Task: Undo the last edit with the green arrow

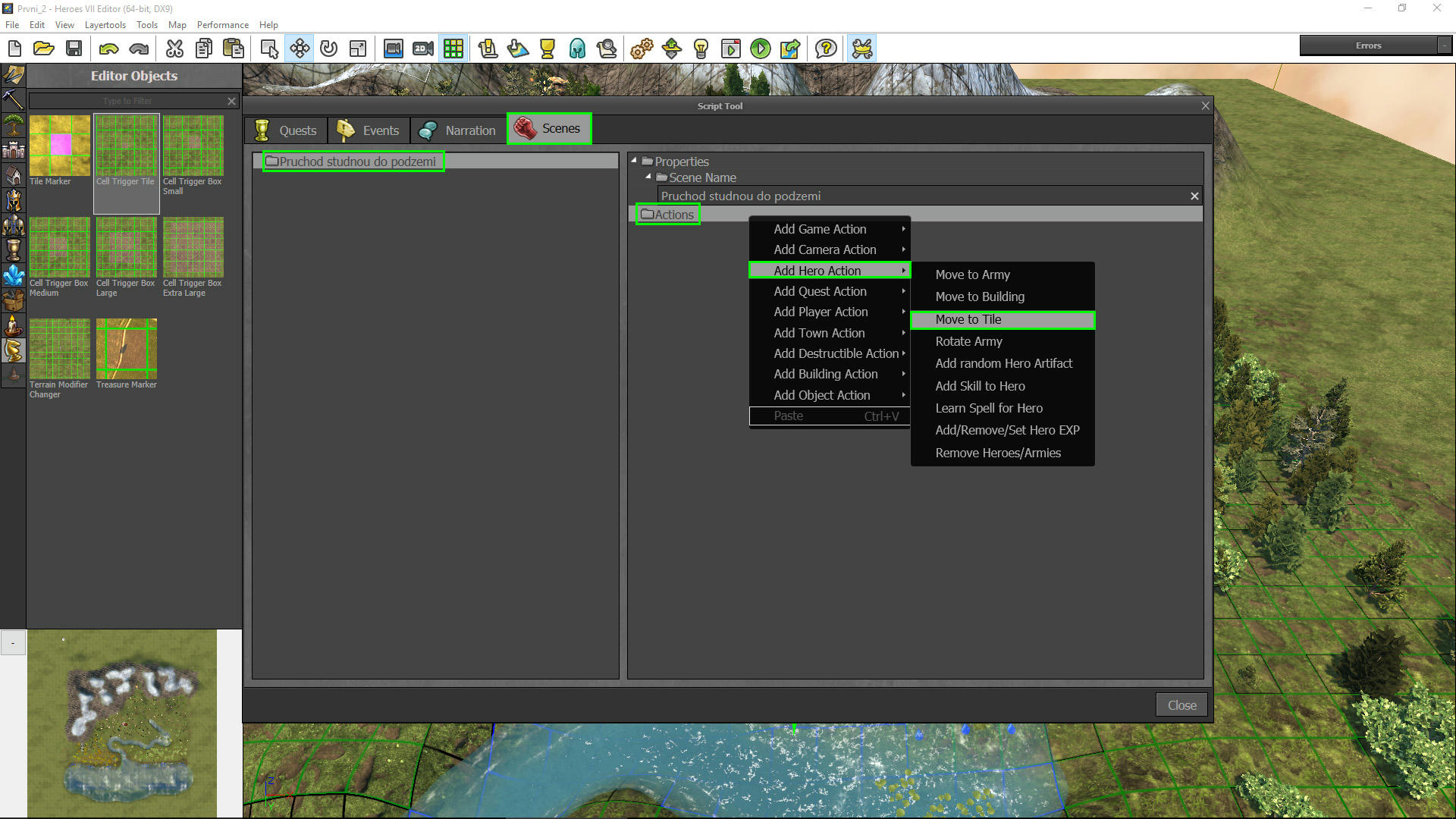Action: click(x=108, y=49)
